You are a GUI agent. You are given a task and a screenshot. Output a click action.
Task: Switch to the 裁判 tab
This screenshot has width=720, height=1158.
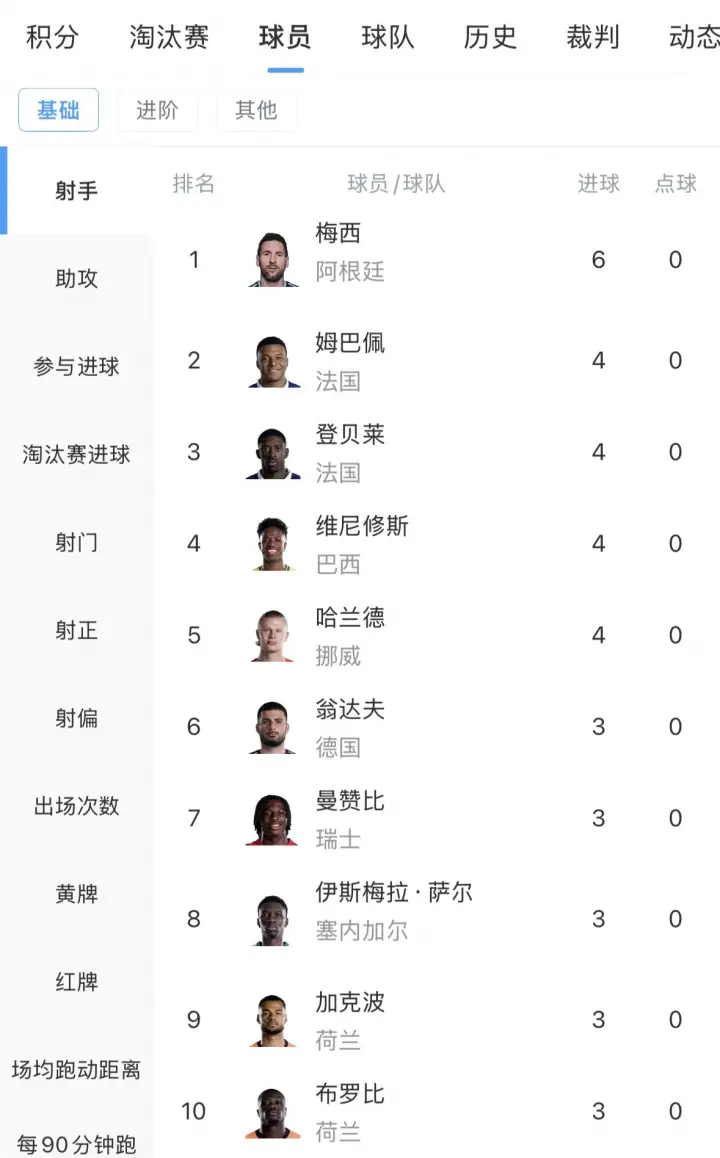(x=593, y=37)
